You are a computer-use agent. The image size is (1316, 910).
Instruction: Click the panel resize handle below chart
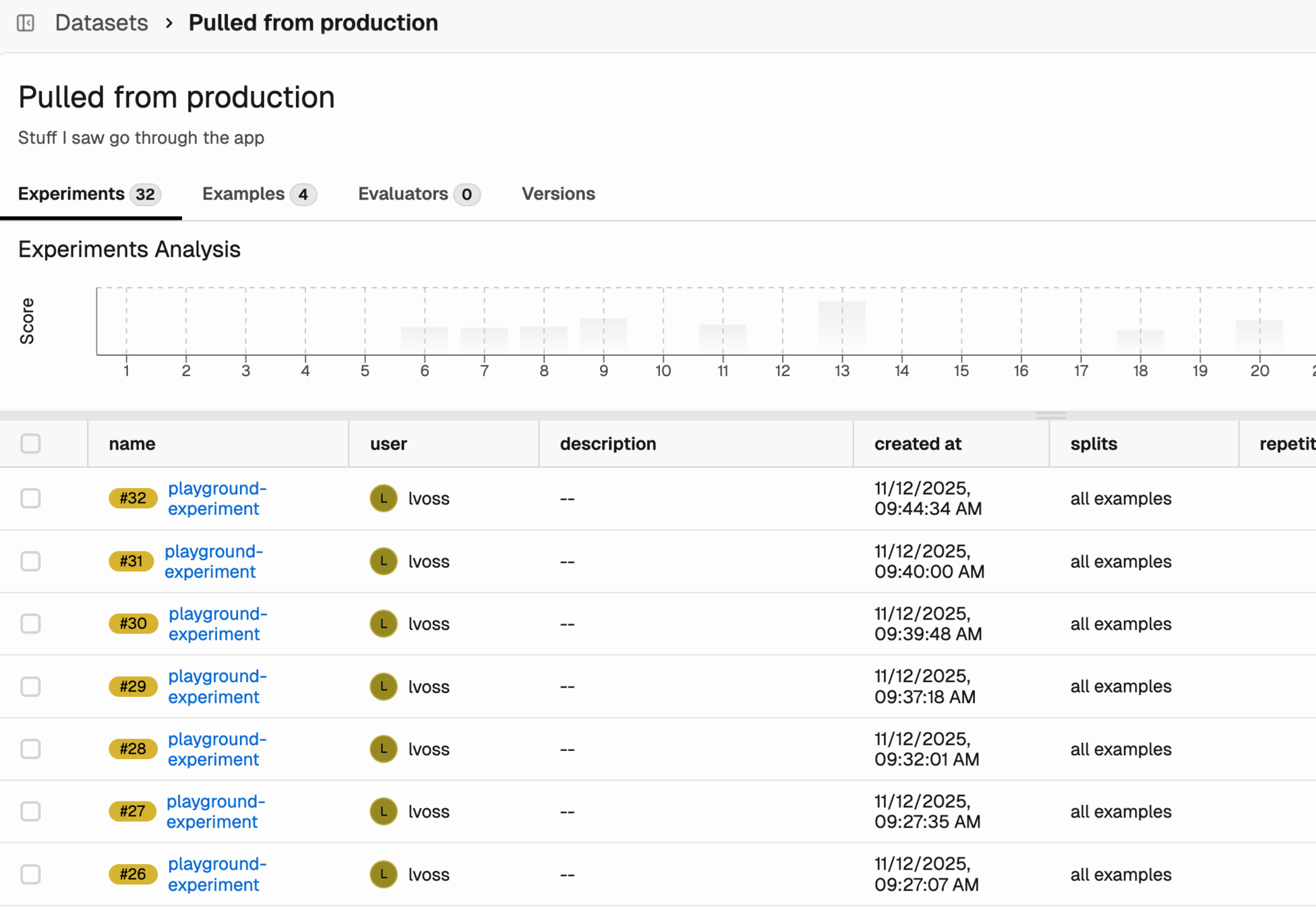pyautogui.click(x=1050, y=415)
